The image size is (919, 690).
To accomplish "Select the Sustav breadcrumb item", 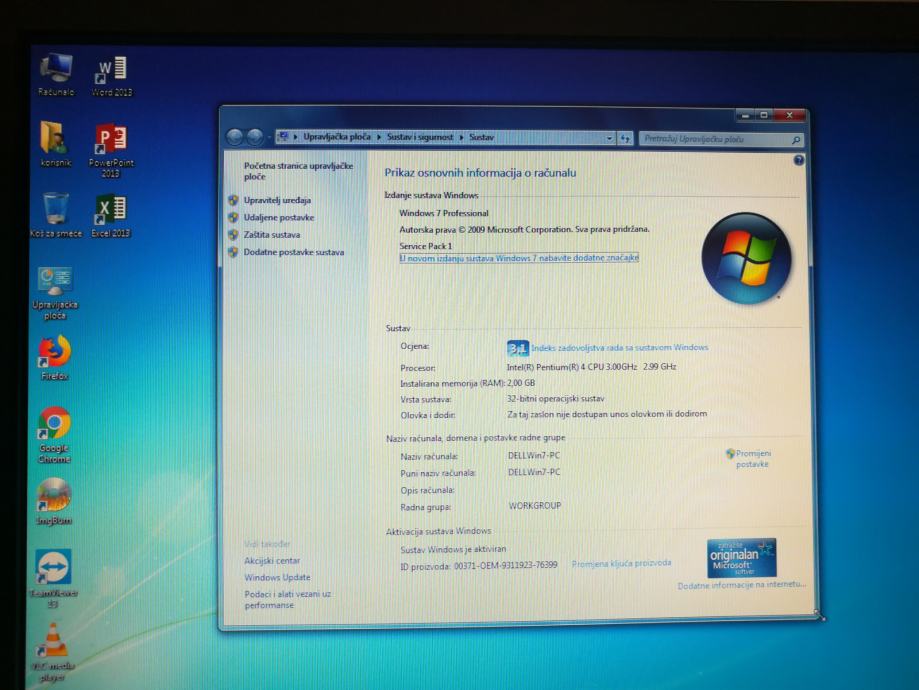I will pos(481,137).
